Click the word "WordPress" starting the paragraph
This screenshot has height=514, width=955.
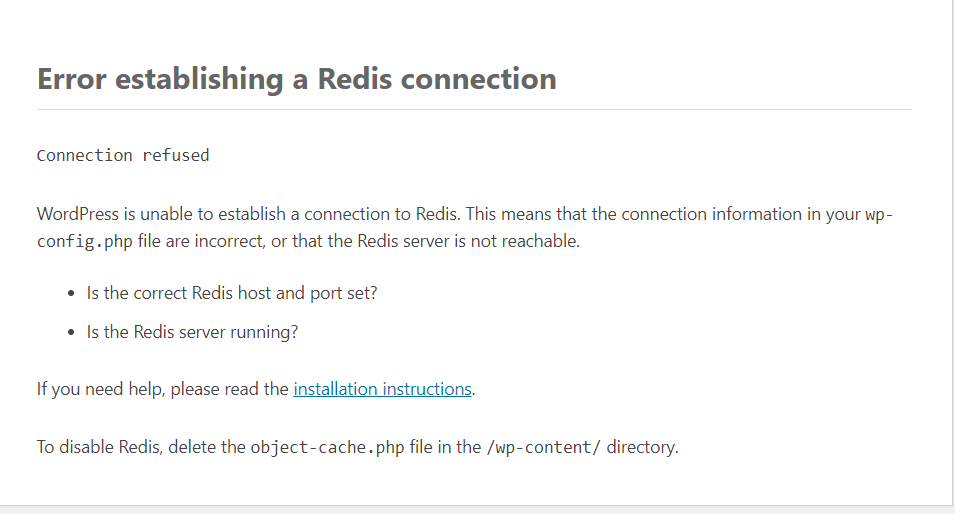78,214
